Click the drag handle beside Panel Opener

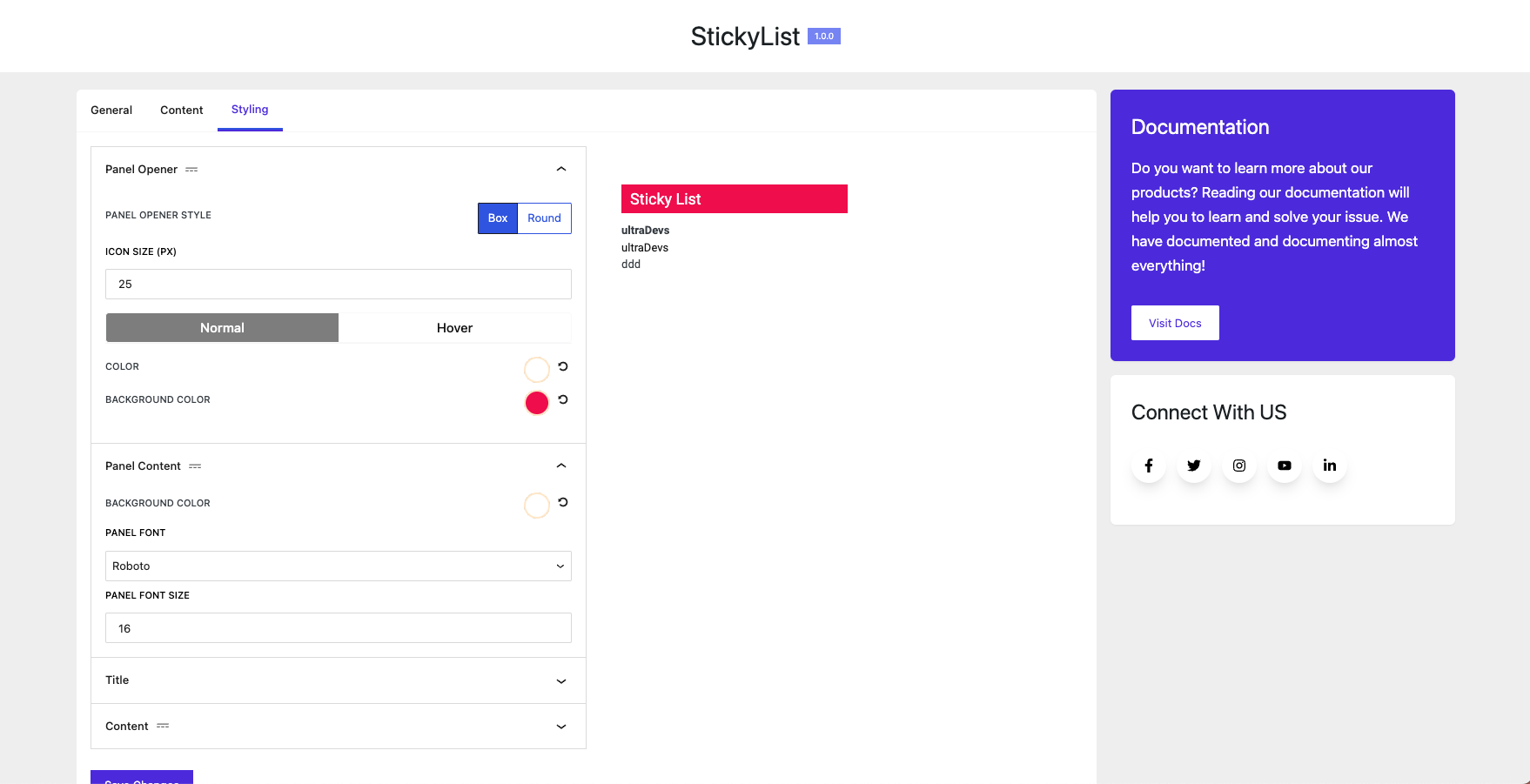tap(191, 170)
